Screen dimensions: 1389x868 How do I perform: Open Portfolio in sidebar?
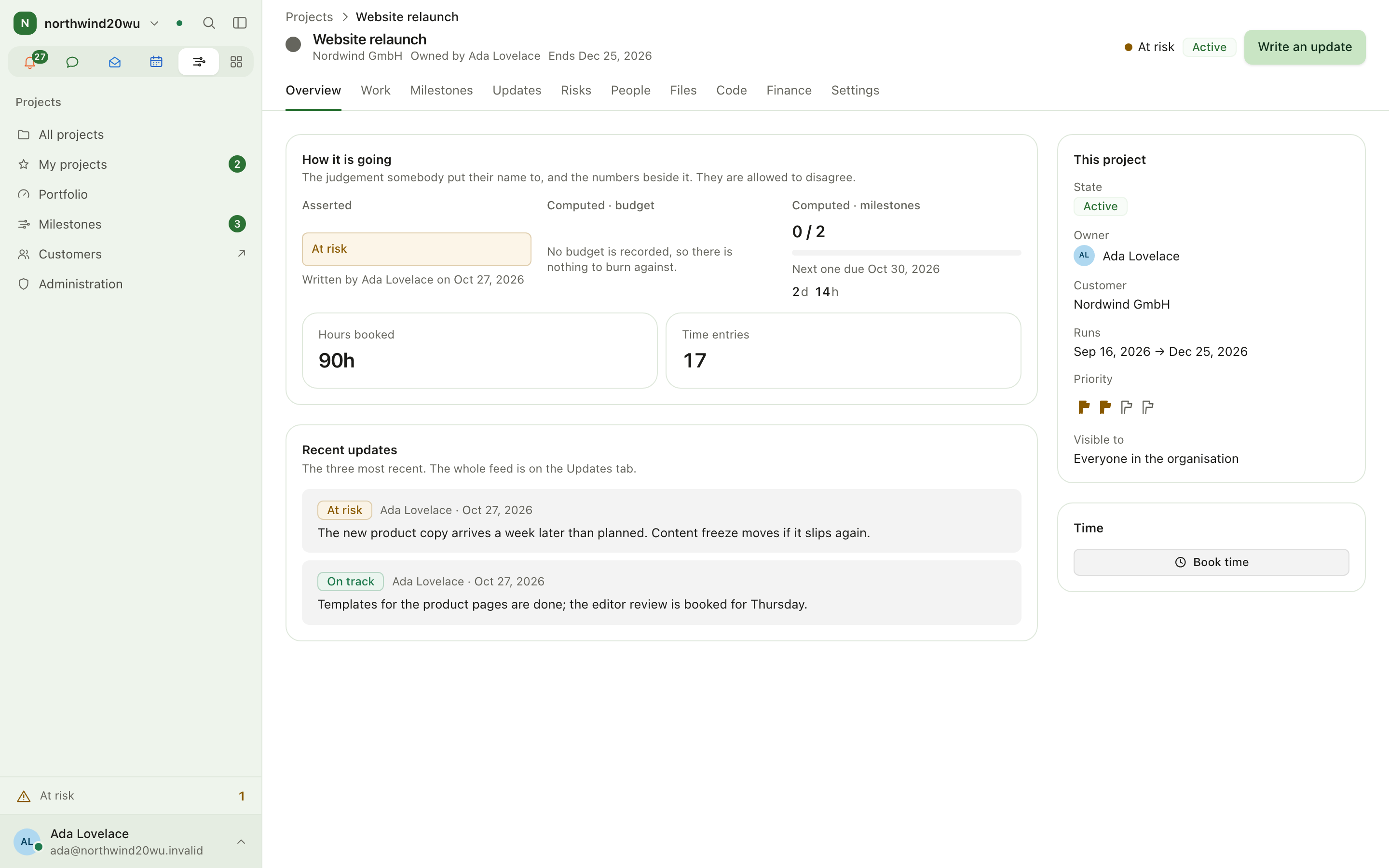(x=131, y=194)
